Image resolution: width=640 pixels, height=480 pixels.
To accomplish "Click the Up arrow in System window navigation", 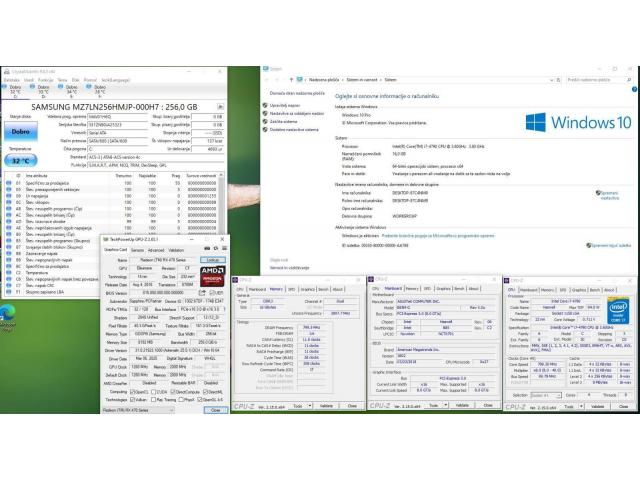I will pyautogui.click(x=291, y=80).
